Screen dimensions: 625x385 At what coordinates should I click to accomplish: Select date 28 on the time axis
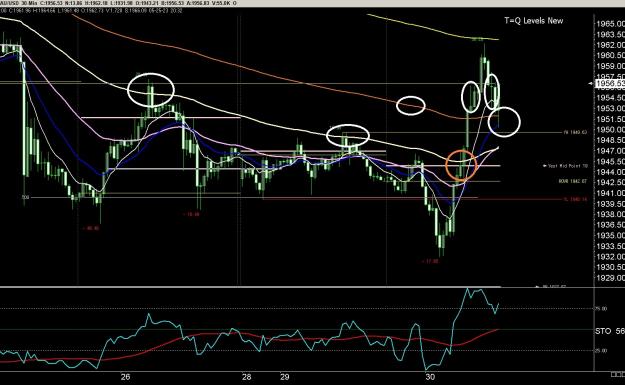[x=247, y=377]
